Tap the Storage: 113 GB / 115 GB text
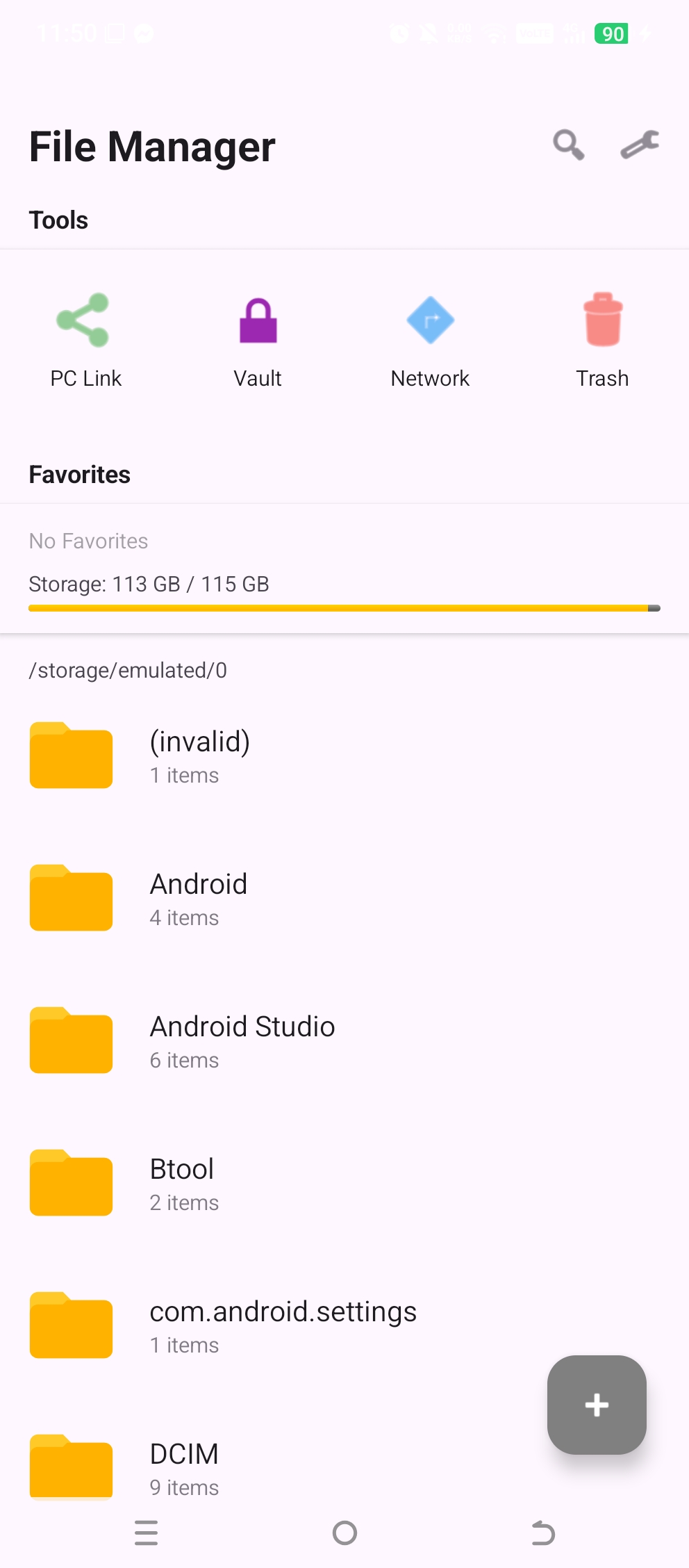Image resolution: width=689 pixels, height=1568 pixels. pos(149,584)
